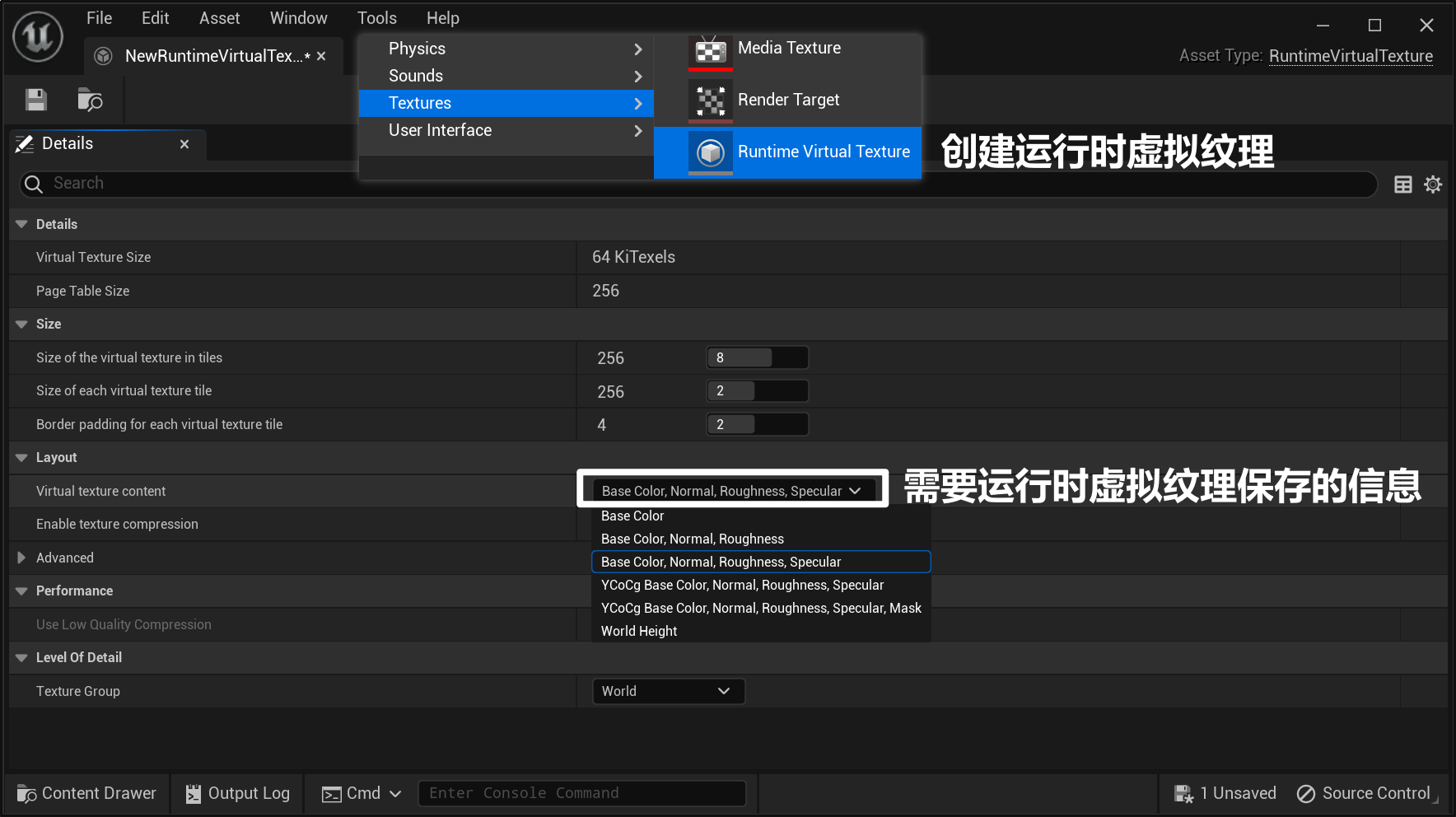This screenshot has width=1456, height=817.
Task: Open the Edit menu
Action: [x=155, y=18]
